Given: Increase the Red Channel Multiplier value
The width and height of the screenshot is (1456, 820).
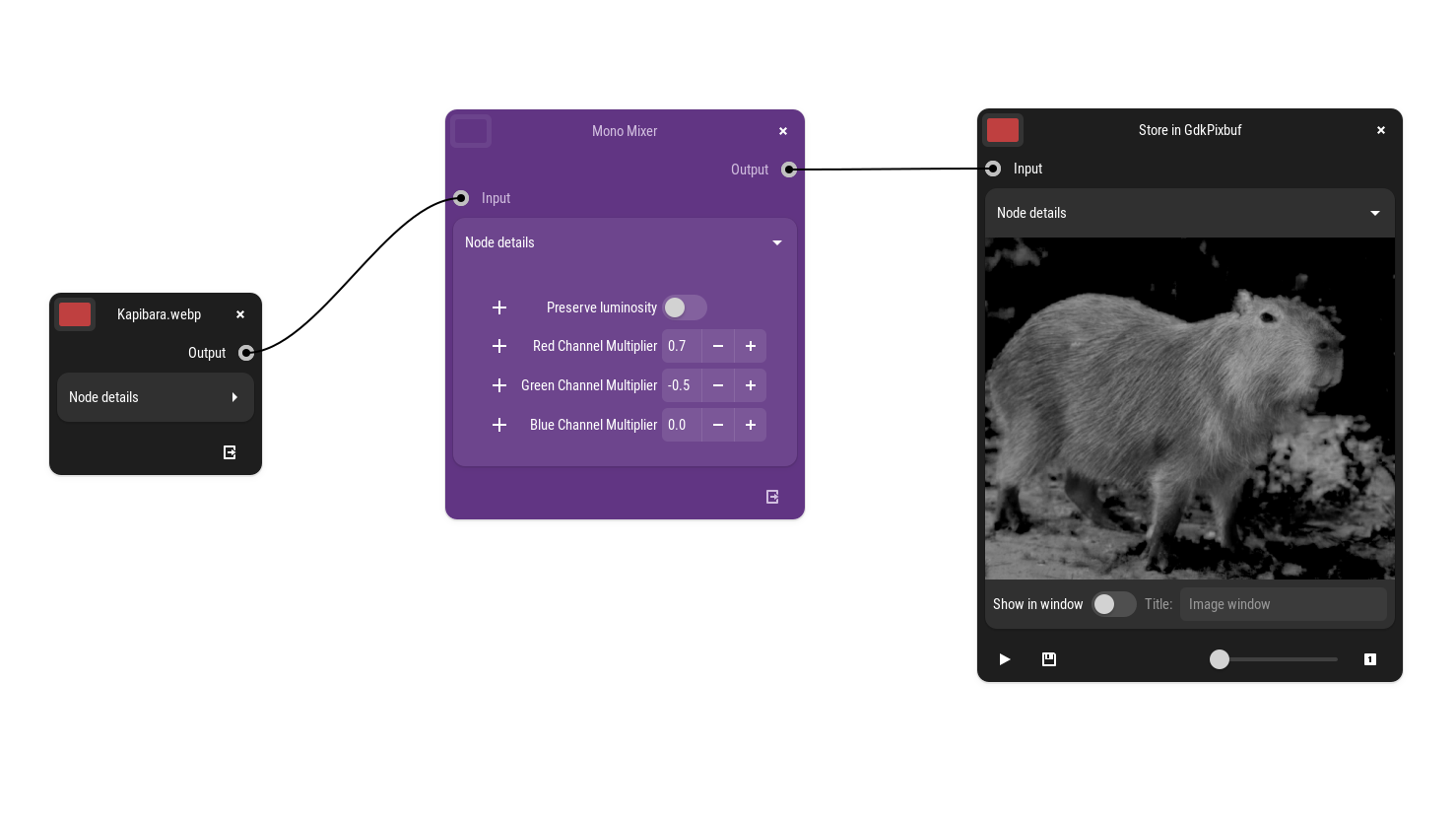Looking at the screenshot, I should click(751, 346).
